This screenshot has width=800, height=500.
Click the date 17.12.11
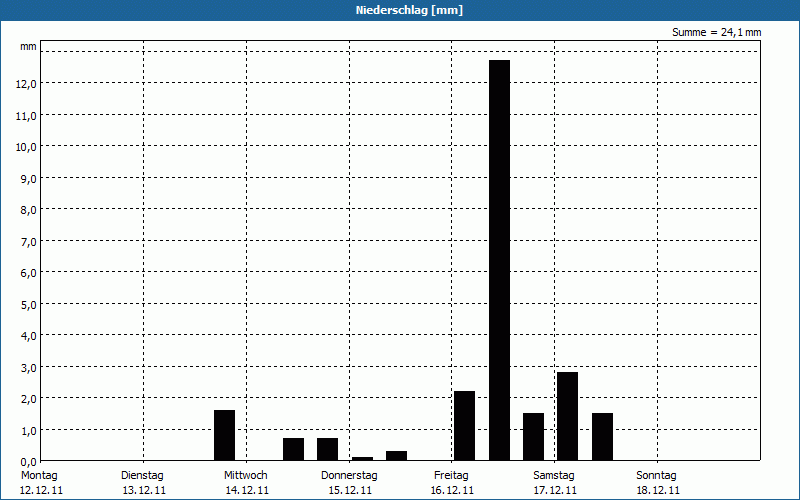[x=555, y=491]
